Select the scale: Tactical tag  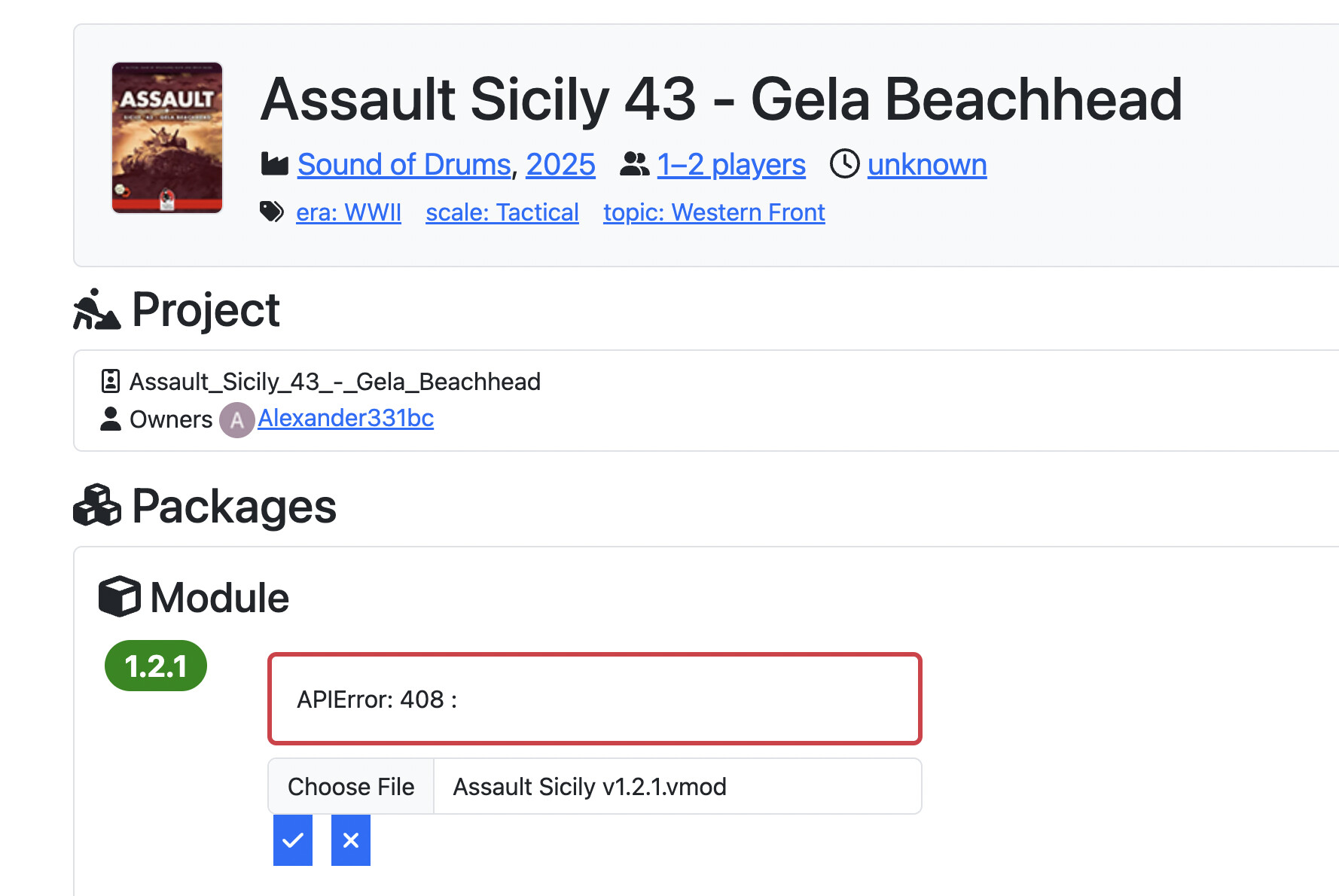[502, 212]
